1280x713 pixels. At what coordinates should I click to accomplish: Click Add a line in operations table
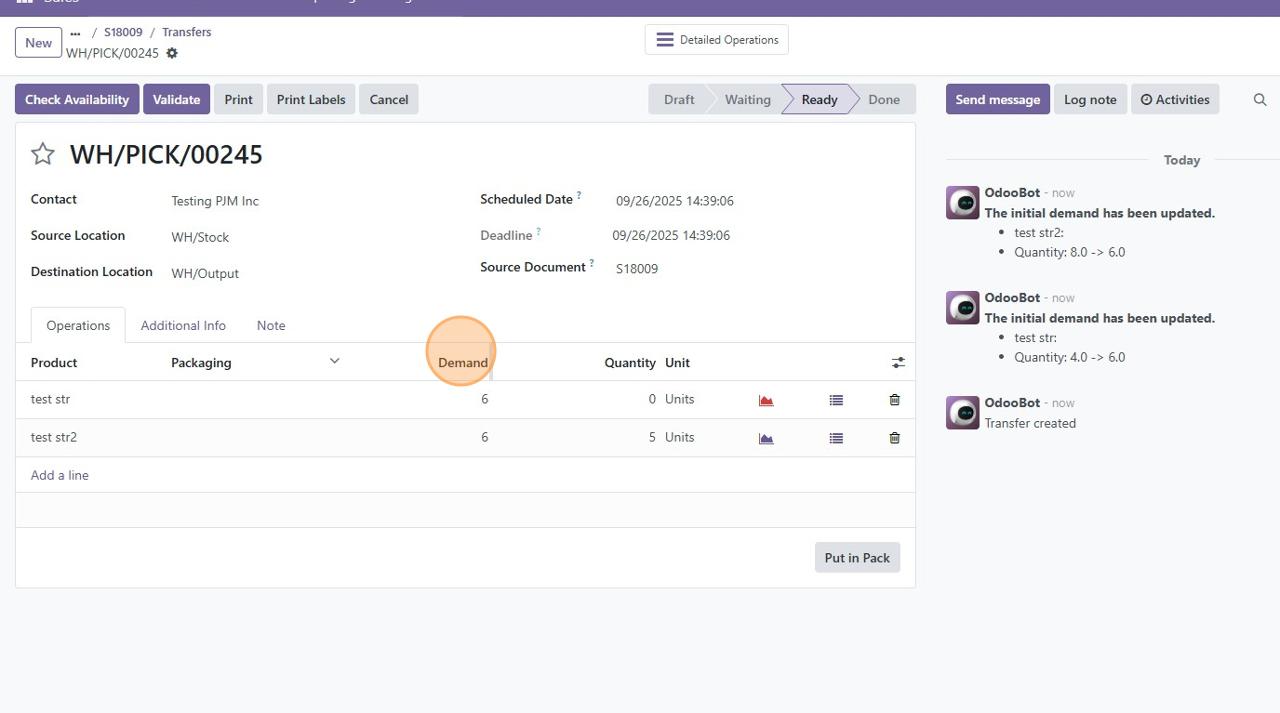pyautogui.click(x=60, y=476)
